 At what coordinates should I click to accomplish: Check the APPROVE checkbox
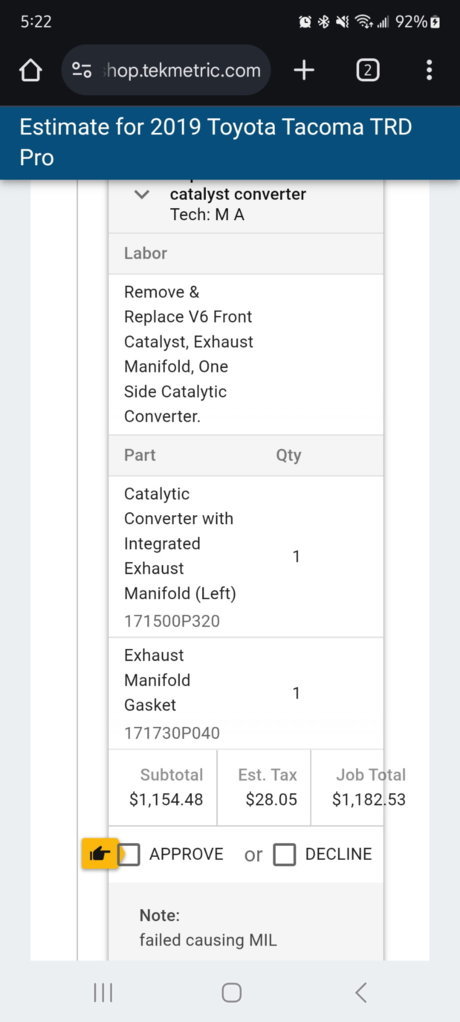pyautogui.click(x=130, y=854)
